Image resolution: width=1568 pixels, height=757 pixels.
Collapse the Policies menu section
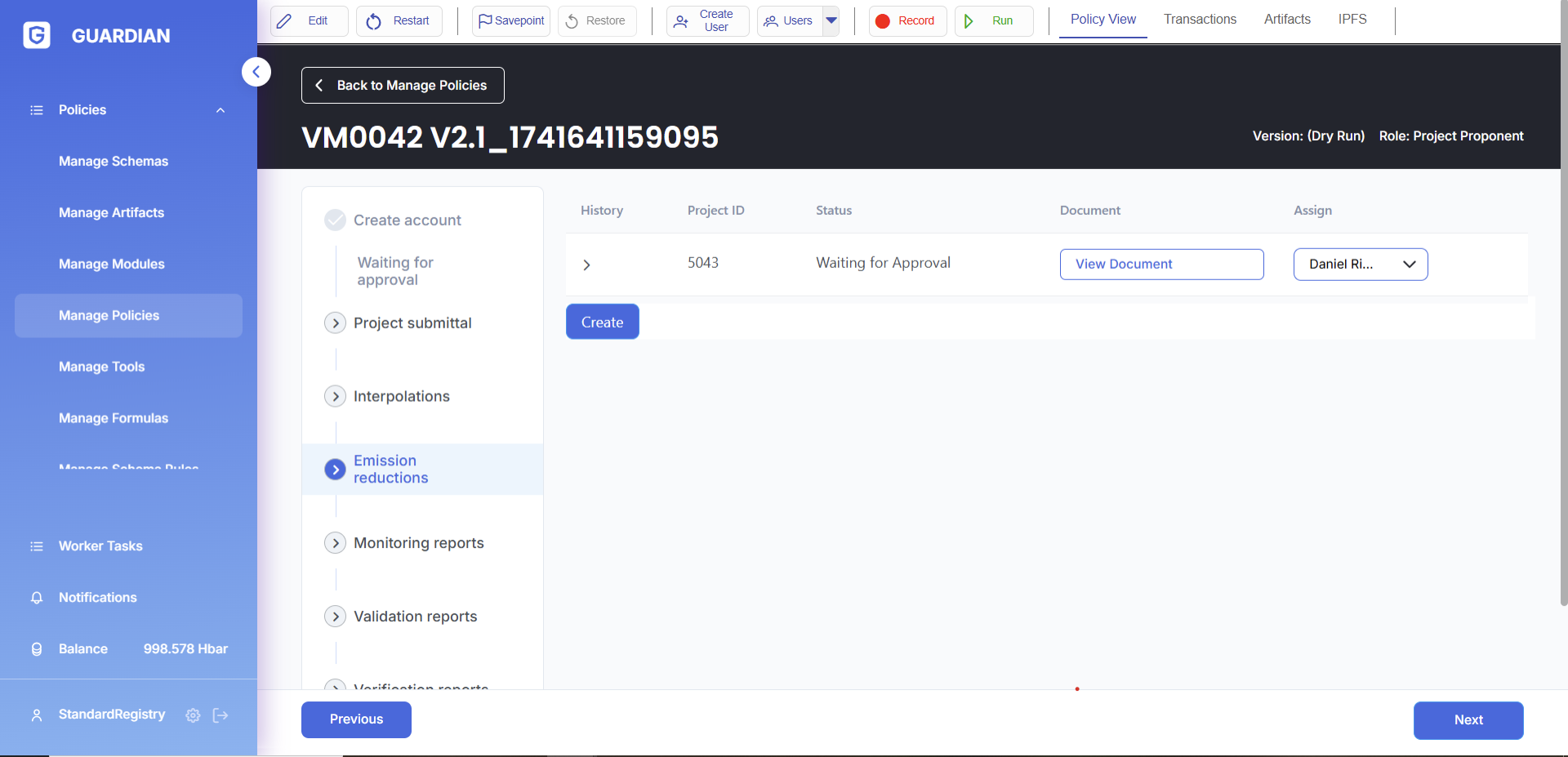220,110
